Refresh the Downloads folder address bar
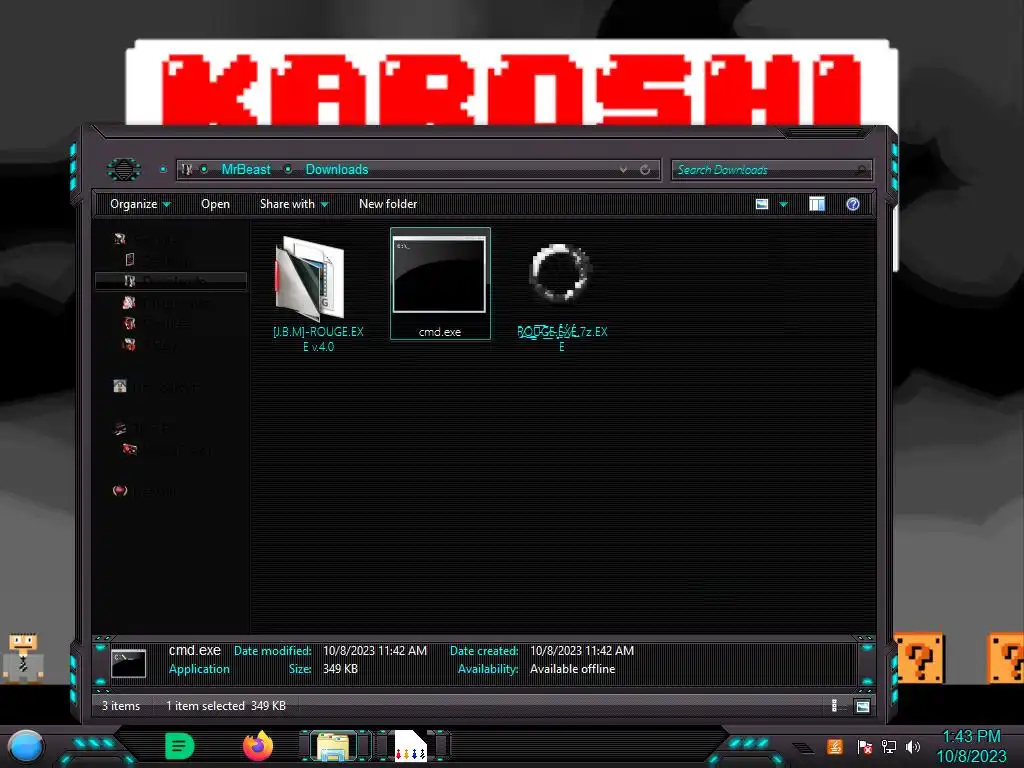 (645, 170)
